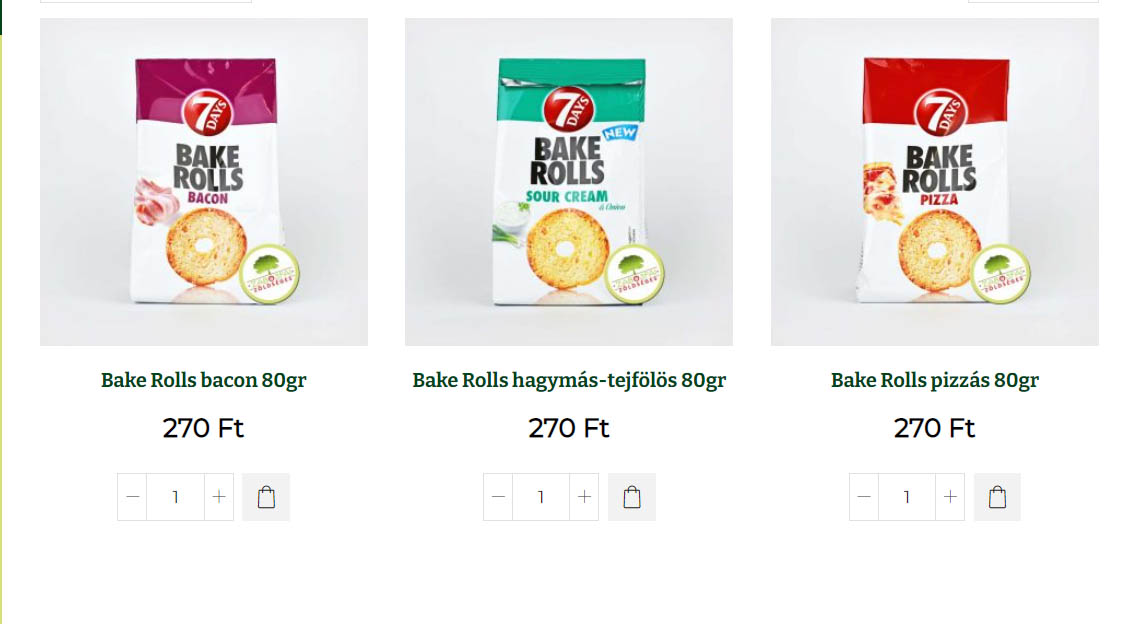The image size is (1146, 624).
Task: Click the 270 Ft price under pizzás
Action: pyautogui.click(x=935, y=428)
